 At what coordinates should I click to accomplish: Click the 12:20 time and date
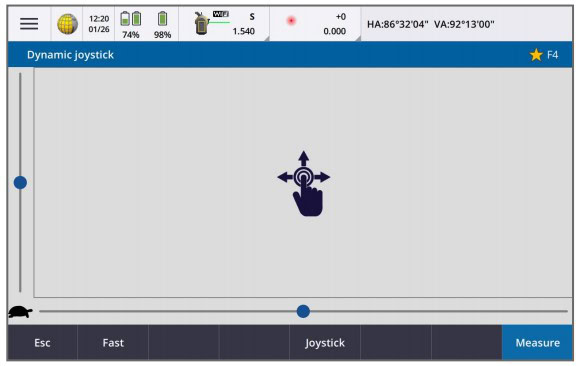[99, 24]
